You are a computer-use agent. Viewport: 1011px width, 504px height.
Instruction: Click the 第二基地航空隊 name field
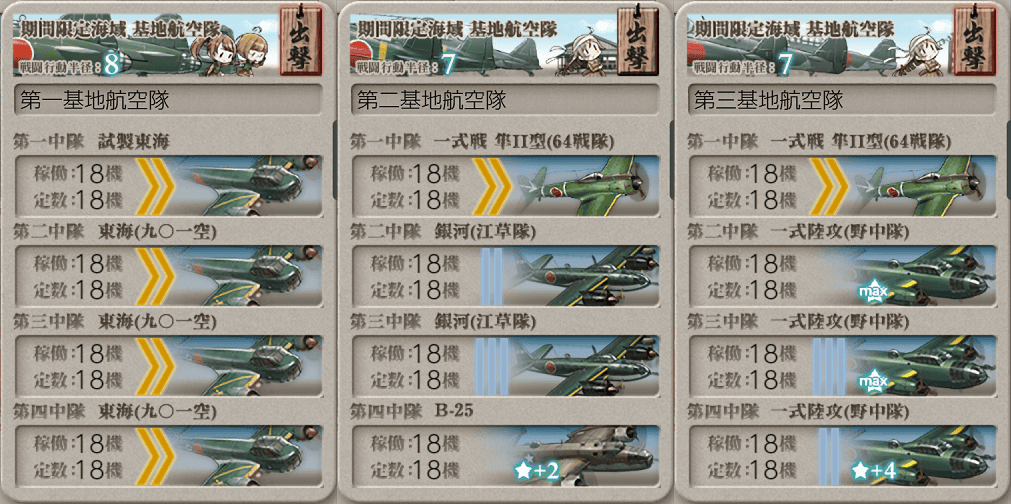[506, 100]
